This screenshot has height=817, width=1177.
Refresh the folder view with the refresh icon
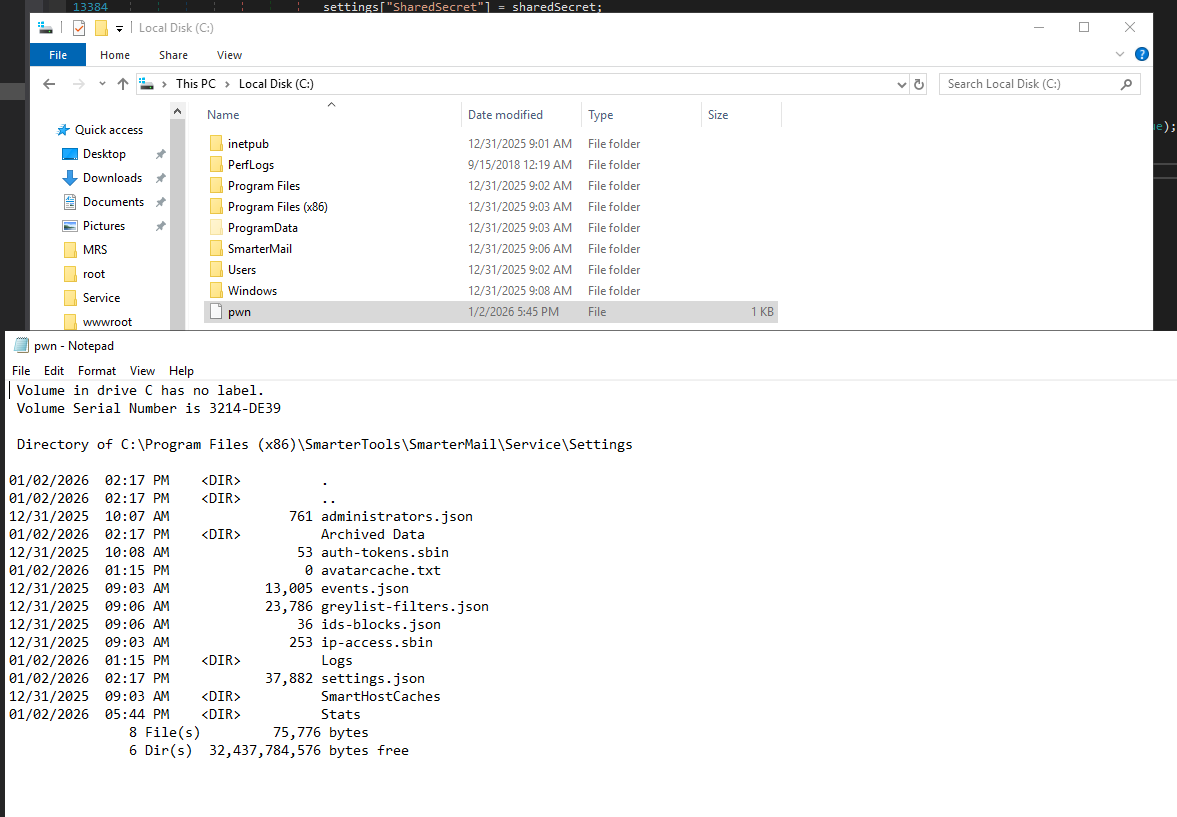[918, 84]
